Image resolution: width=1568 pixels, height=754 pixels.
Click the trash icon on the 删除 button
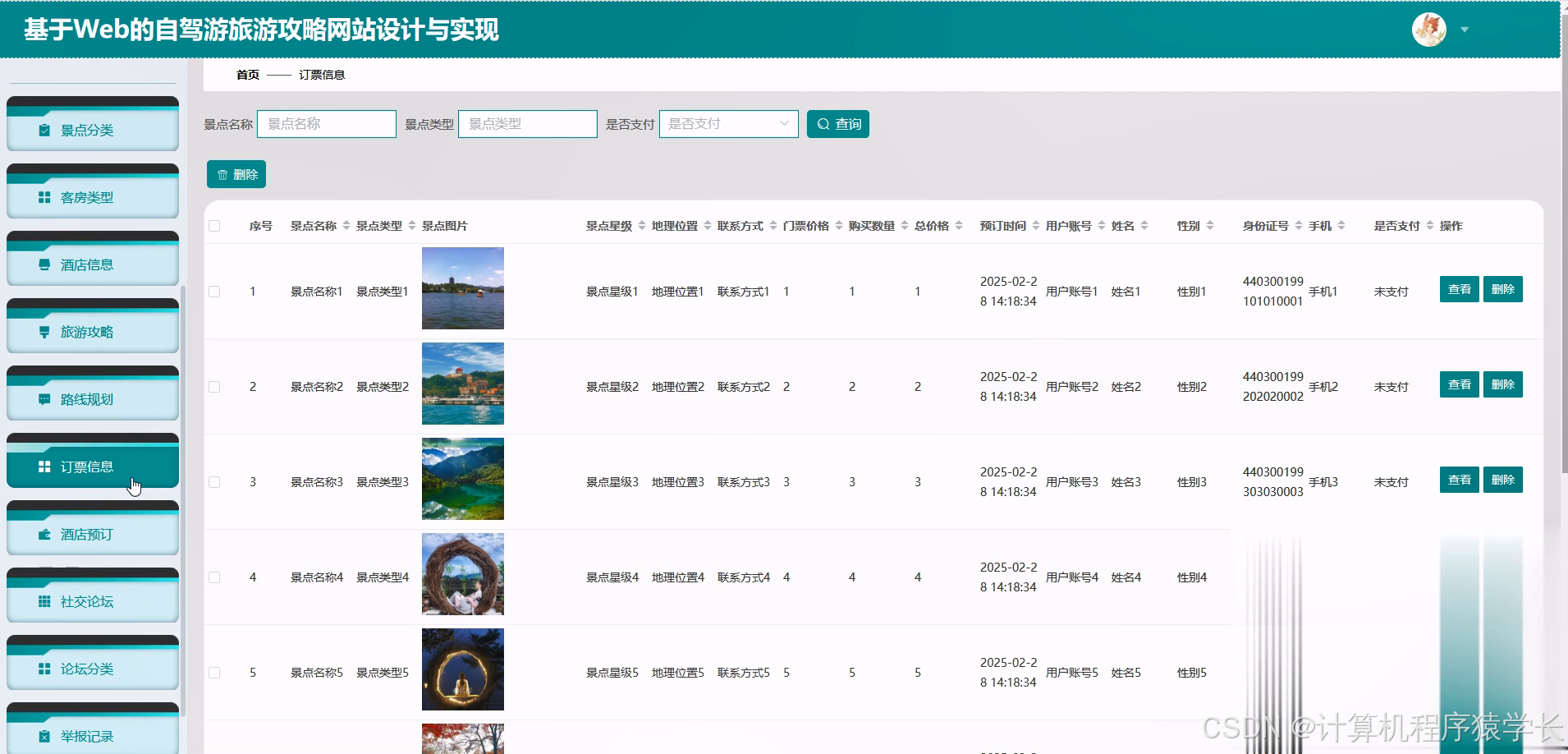coord(222,174)
